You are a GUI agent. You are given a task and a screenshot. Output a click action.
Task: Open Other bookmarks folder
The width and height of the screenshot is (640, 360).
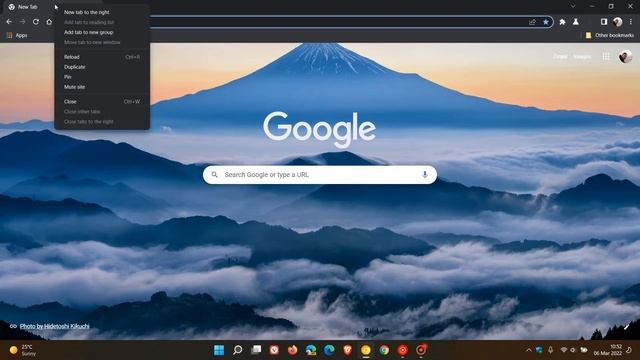pos(610,36)
